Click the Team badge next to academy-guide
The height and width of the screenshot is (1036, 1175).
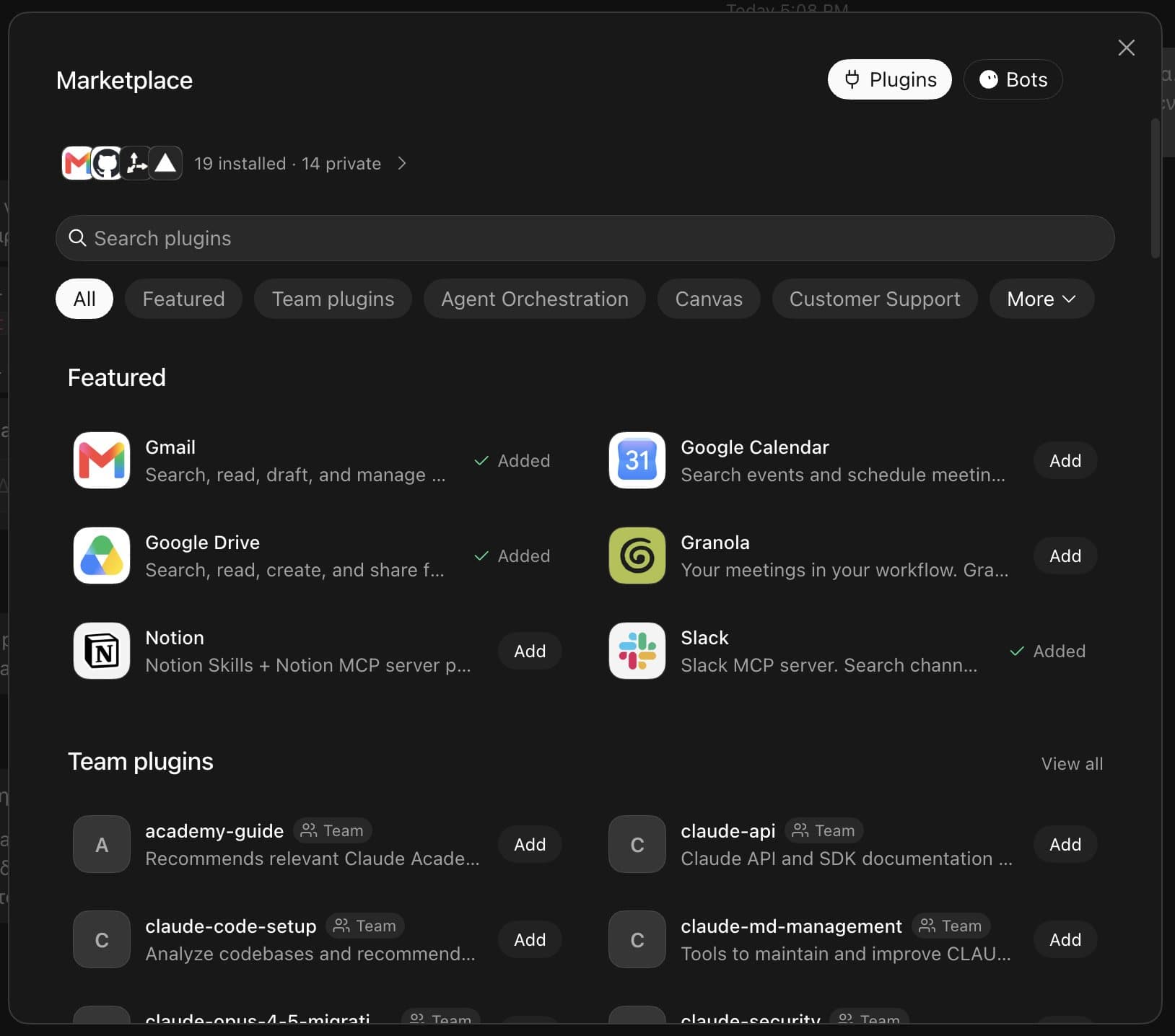pyautogui.click(x=332, y=830)
